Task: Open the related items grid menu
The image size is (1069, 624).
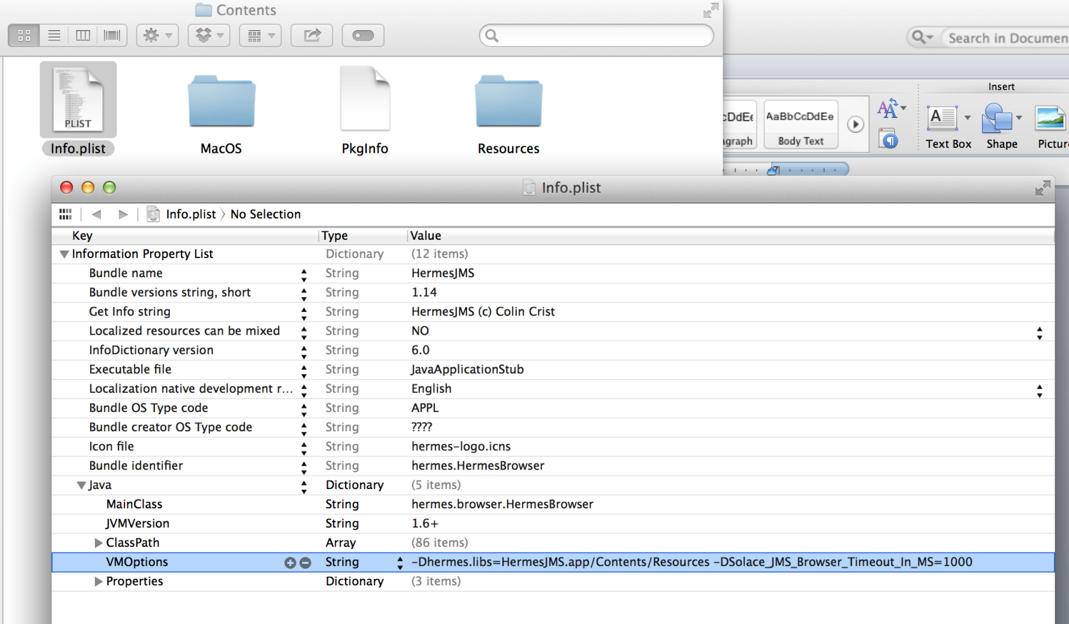Action: pyautogui.click(x=66, y=214)
